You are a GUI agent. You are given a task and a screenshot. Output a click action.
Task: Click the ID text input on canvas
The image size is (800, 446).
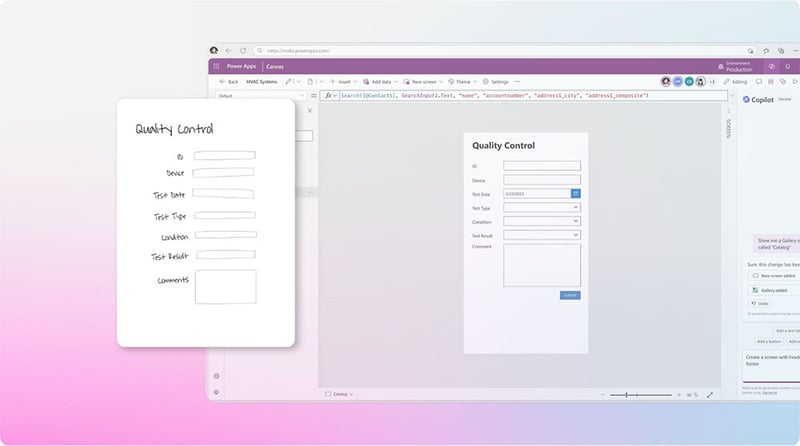pos(542,165)
